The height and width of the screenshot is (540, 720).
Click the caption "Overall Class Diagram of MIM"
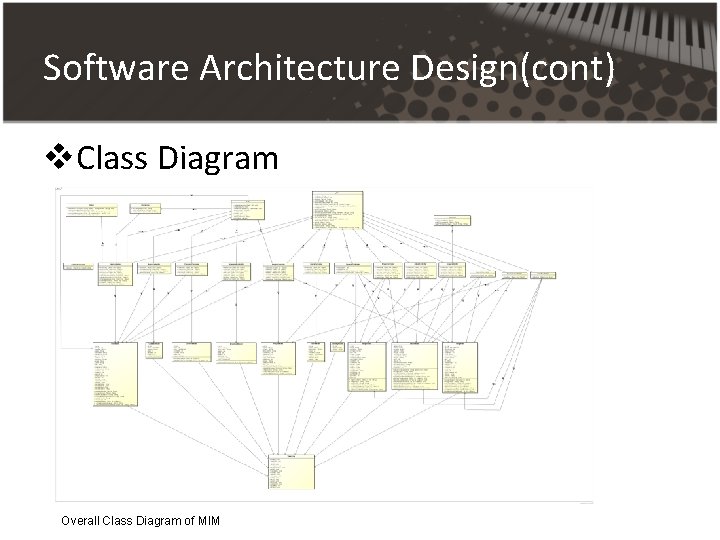[141, 521]
